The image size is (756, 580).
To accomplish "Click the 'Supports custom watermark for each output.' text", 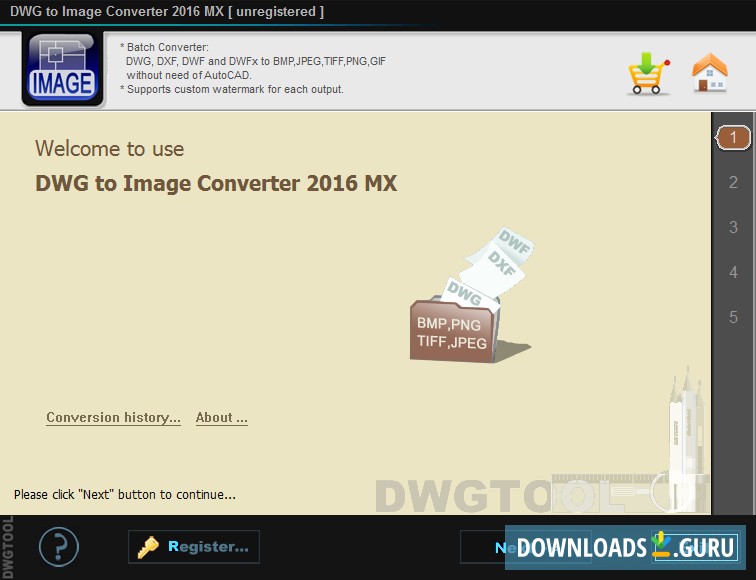I will coord(235,89).
